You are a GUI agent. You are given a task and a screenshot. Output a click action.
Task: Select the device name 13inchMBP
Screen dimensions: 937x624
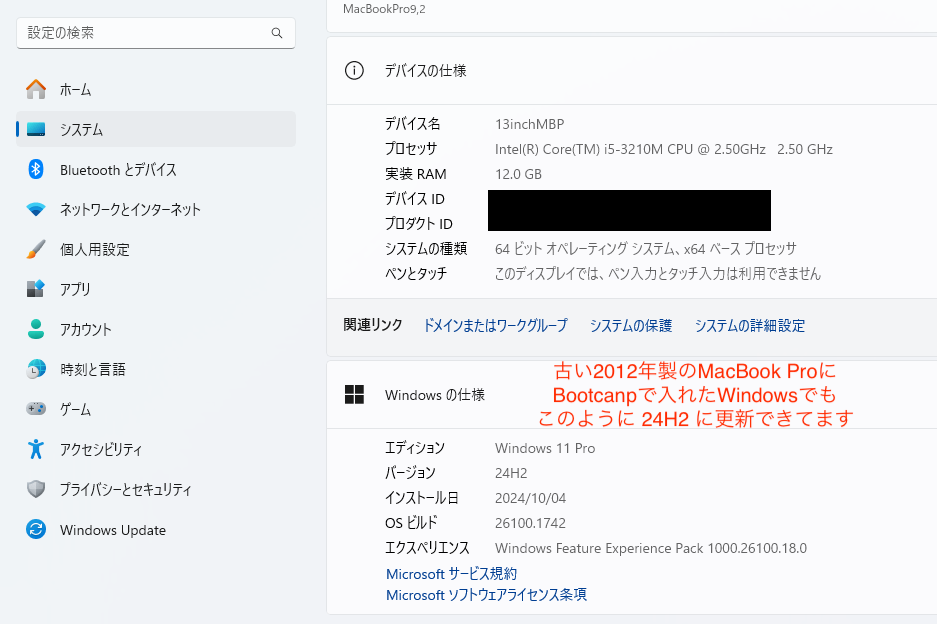pos(529,124)
